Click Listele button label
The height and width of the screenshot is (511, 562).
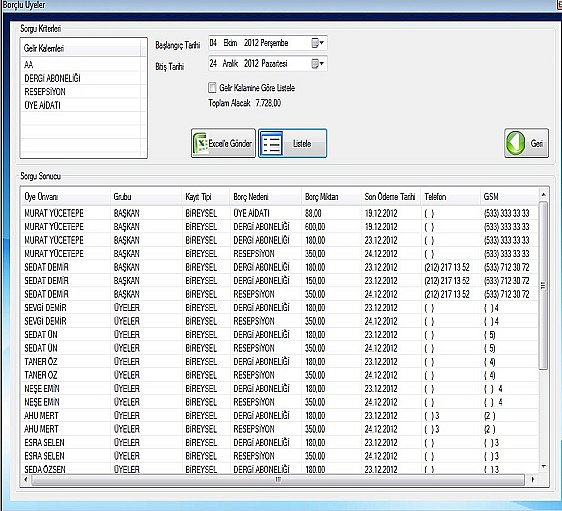point(302,144)
